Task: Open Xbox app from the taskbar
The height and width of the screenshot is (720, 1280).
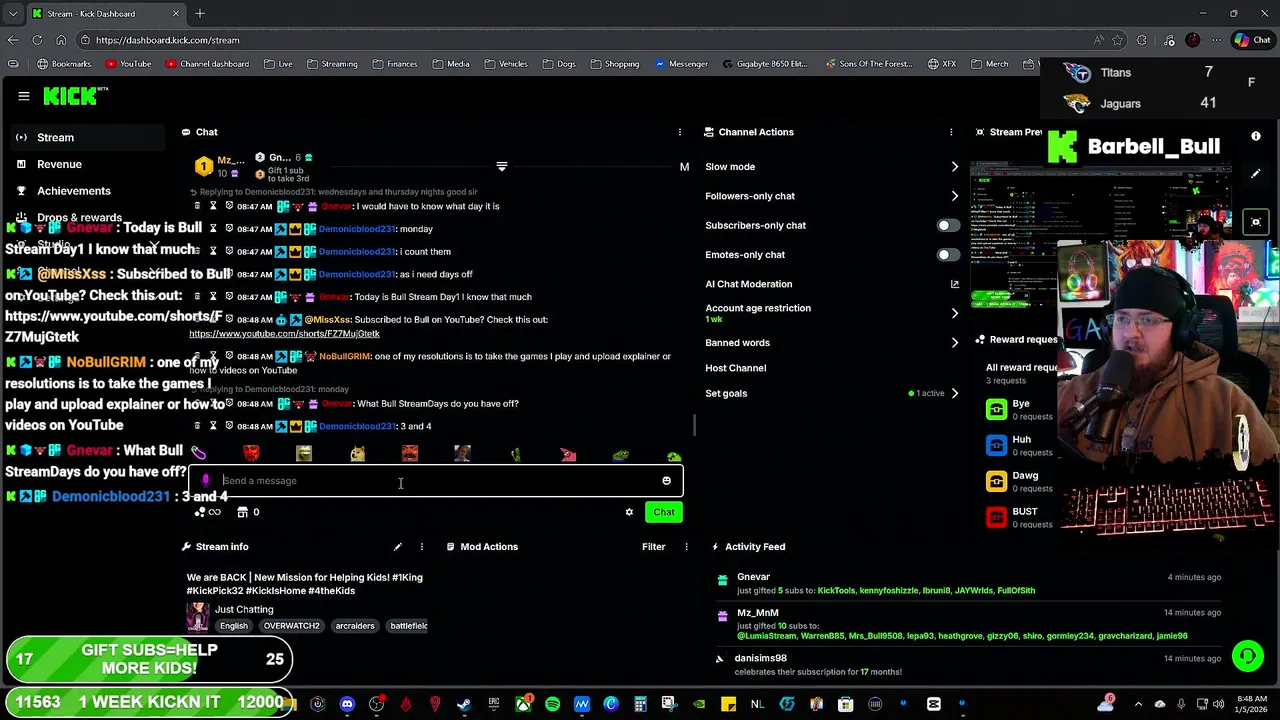Action: click(x=523, y=704)
